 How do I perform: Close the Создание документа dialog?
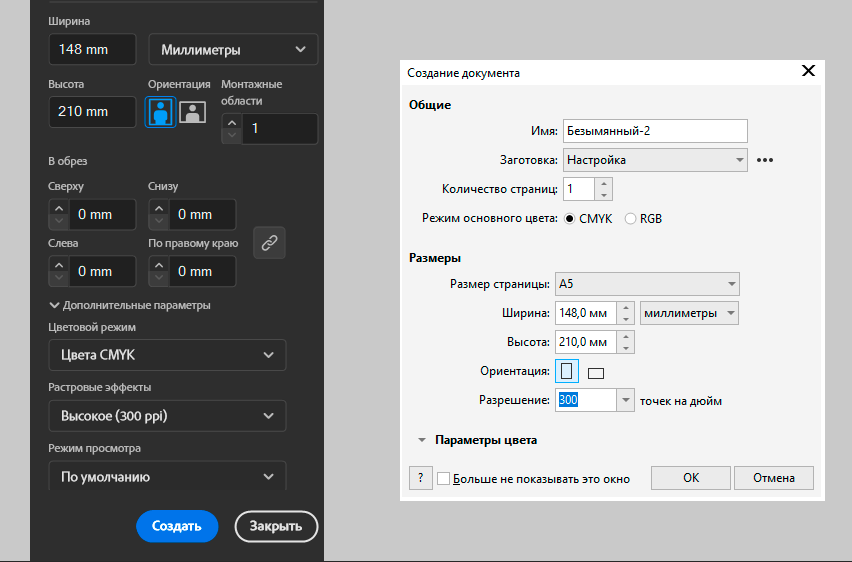[x=808, y=72]
